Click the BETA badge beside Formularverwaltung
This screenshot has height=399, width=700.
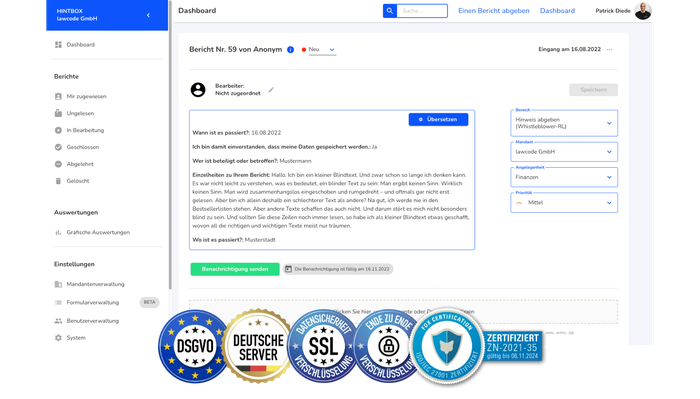(150, 302)
